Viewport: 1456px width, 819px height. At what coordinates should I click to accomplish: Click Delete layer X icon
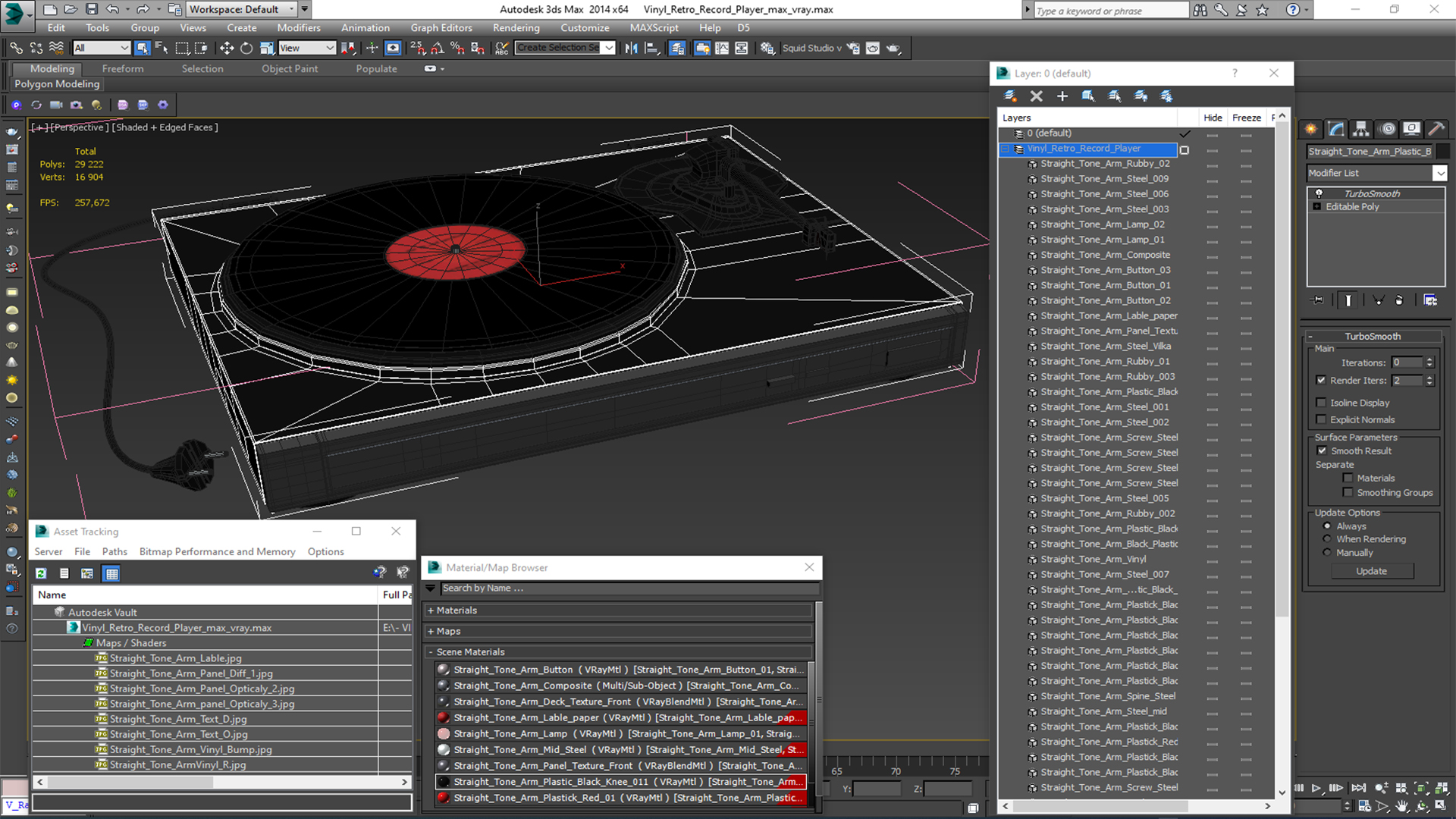click(1036, 96)
